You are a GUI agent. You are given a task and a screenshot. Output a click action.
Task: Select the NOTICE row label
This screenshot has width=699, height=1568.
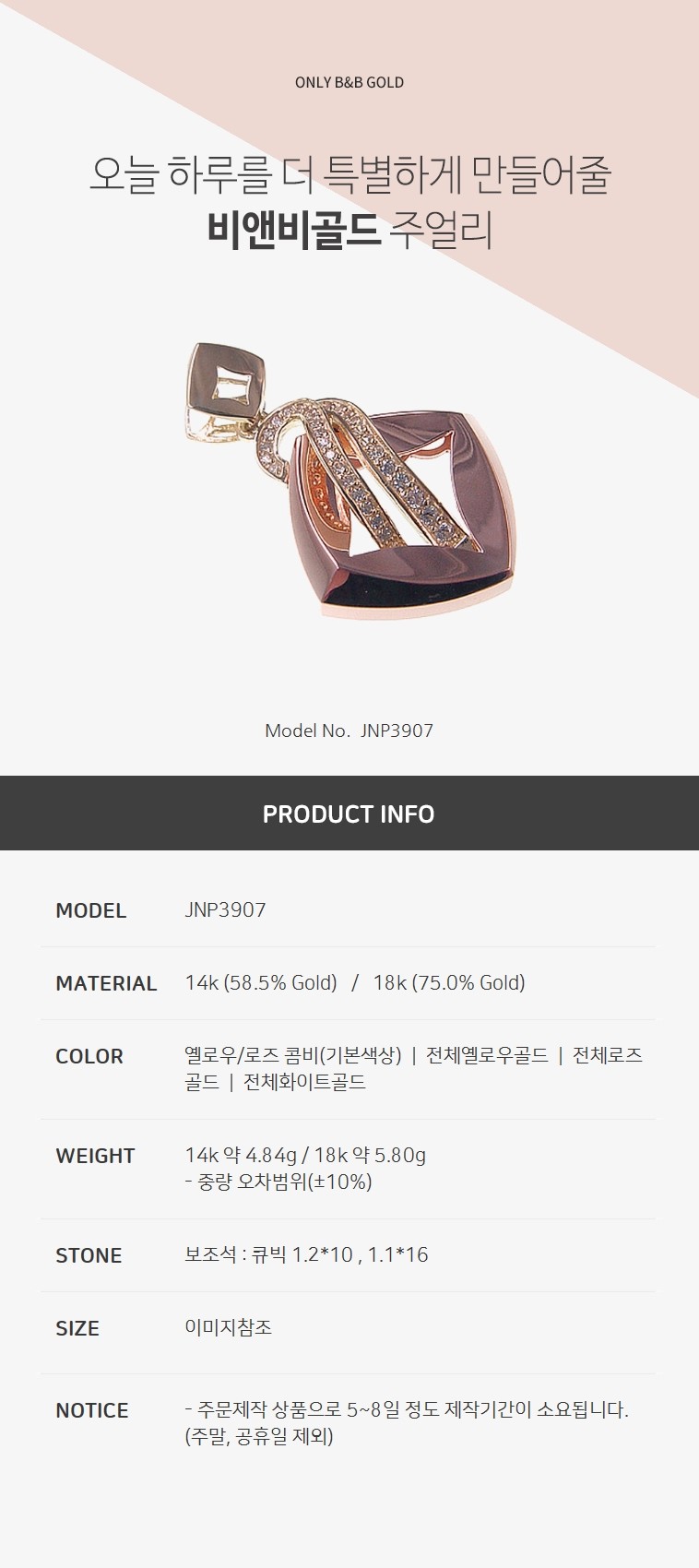point(92,1410)
